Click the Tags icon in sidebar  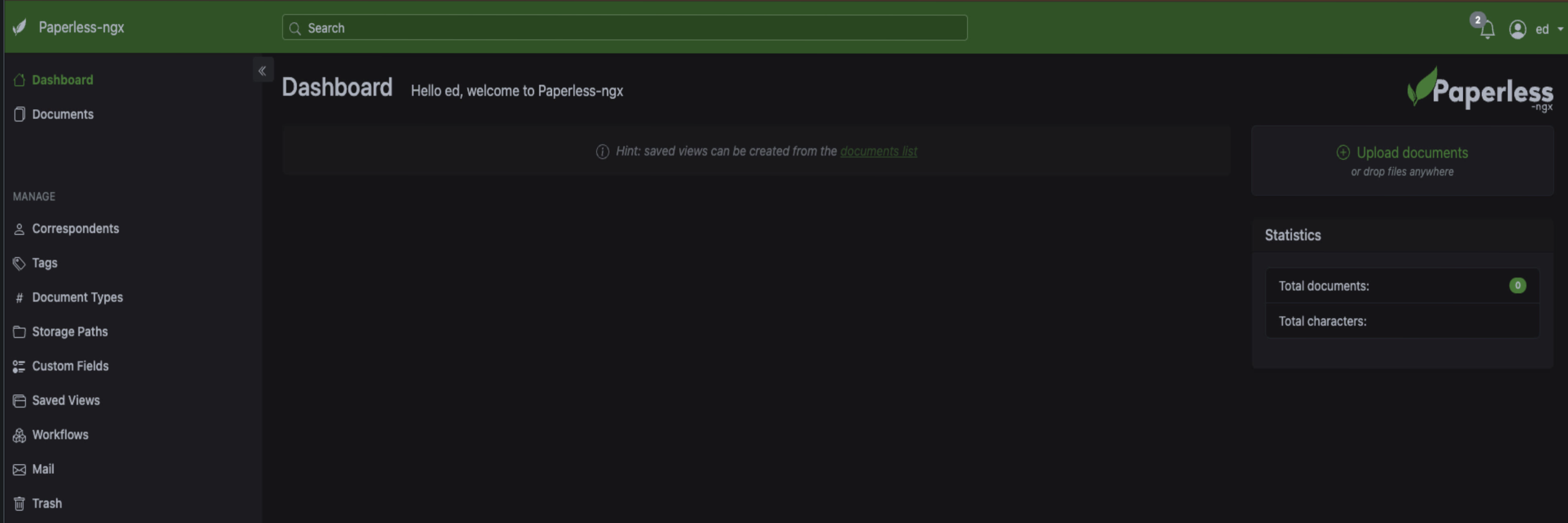coord(20,263)
